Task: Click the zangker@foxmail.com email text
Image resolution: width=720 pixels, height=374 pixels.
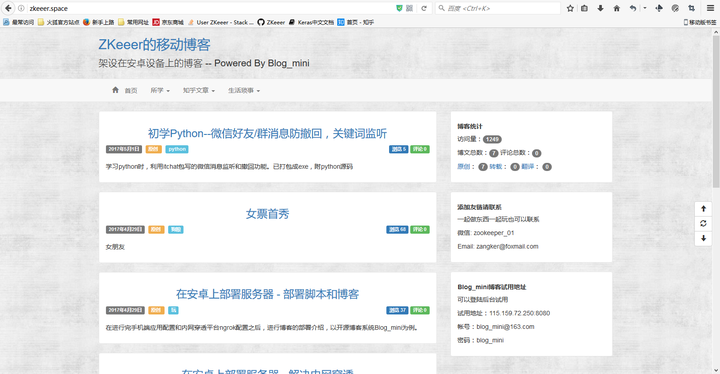Action: click(x=507, y=247)
